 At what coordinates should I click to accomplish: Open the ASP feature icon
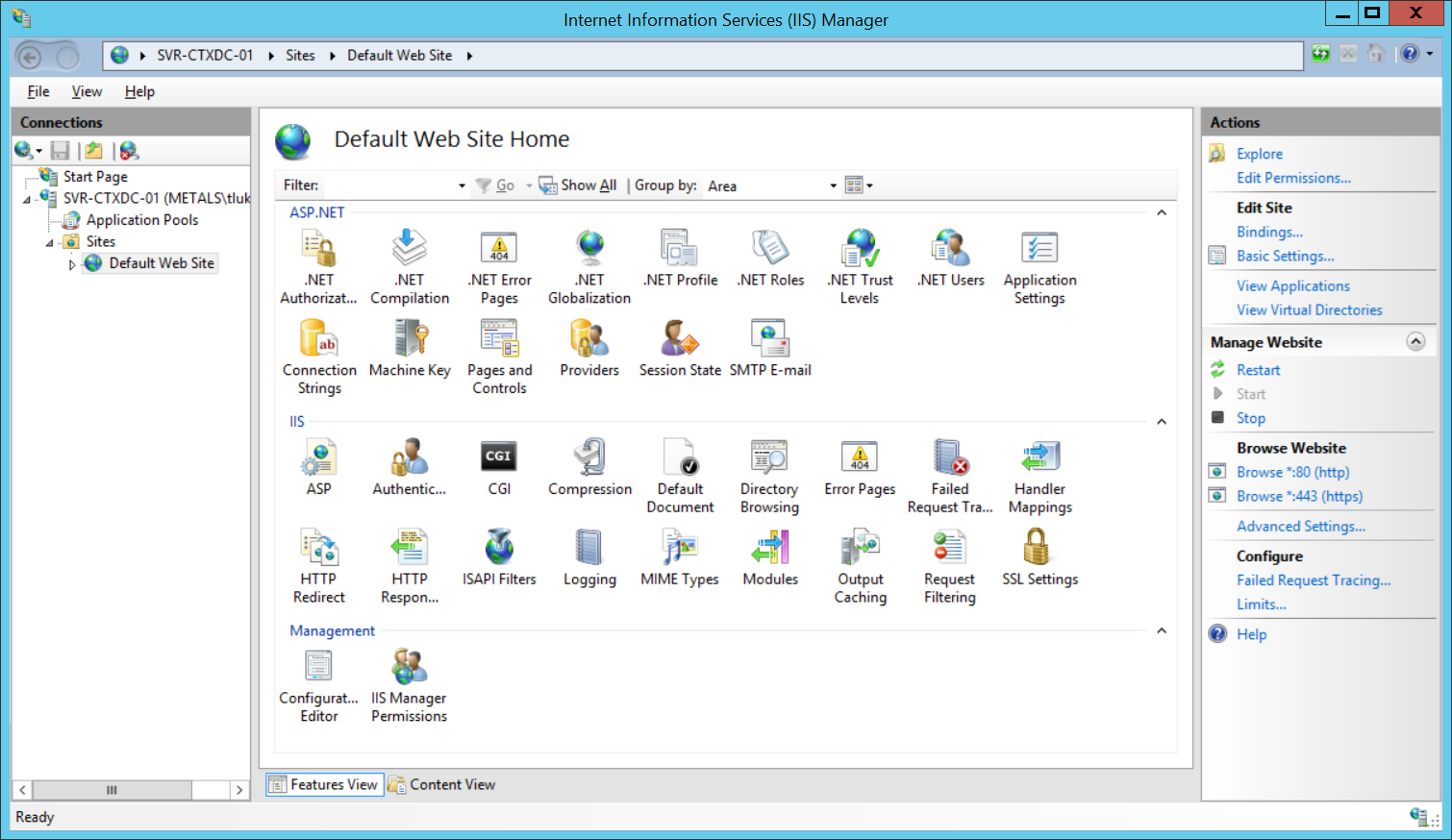318,467
